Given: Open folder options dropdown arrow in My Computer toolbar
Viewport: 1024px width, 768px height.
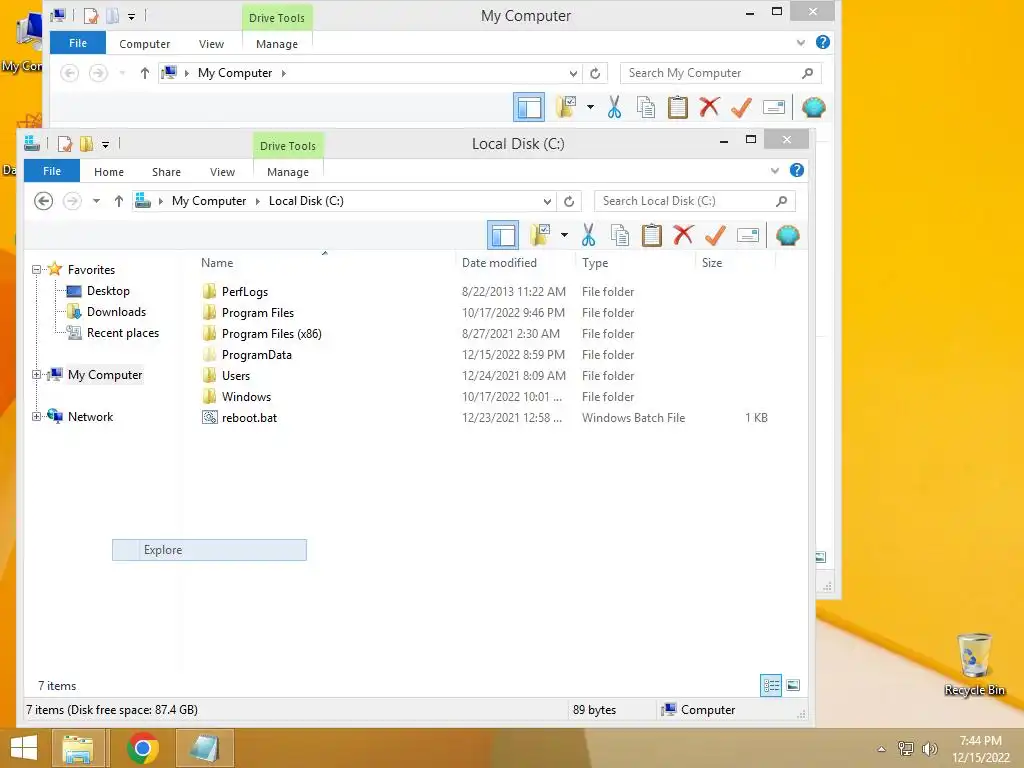Looking at the screenshot, I should pyautogui.click(x=590, y=107).
